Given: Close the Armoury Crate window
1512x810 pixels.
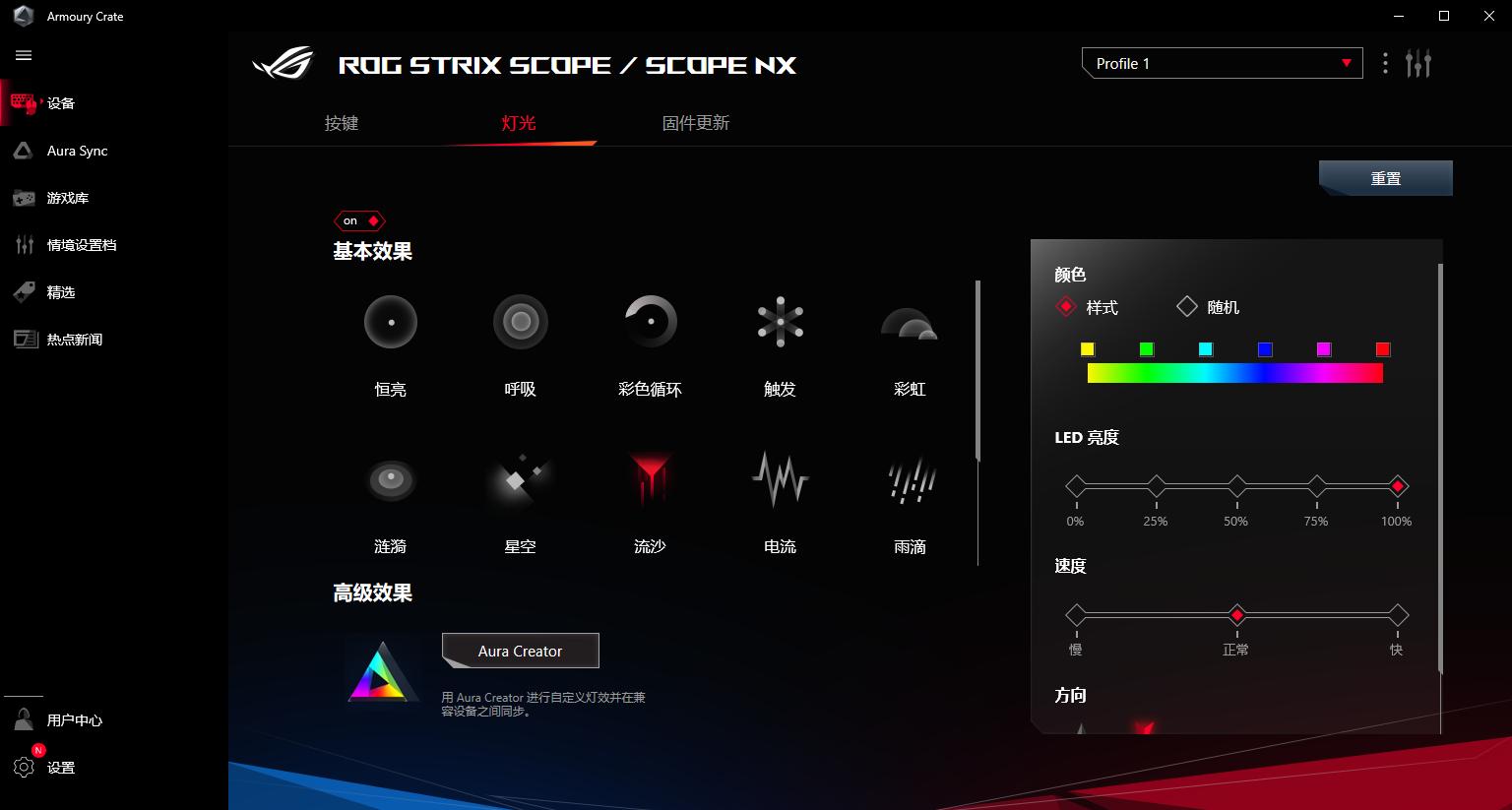Looking at the screenshot, I should pos(1489,16).
